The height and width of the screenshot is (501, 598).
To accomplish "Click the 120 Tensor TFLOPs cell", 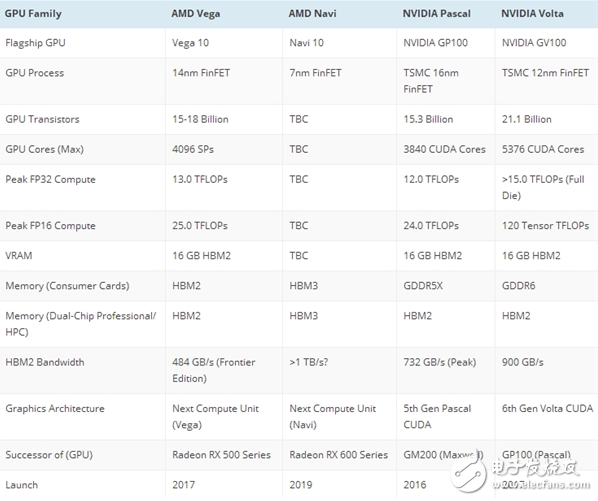I will (546, 226).
